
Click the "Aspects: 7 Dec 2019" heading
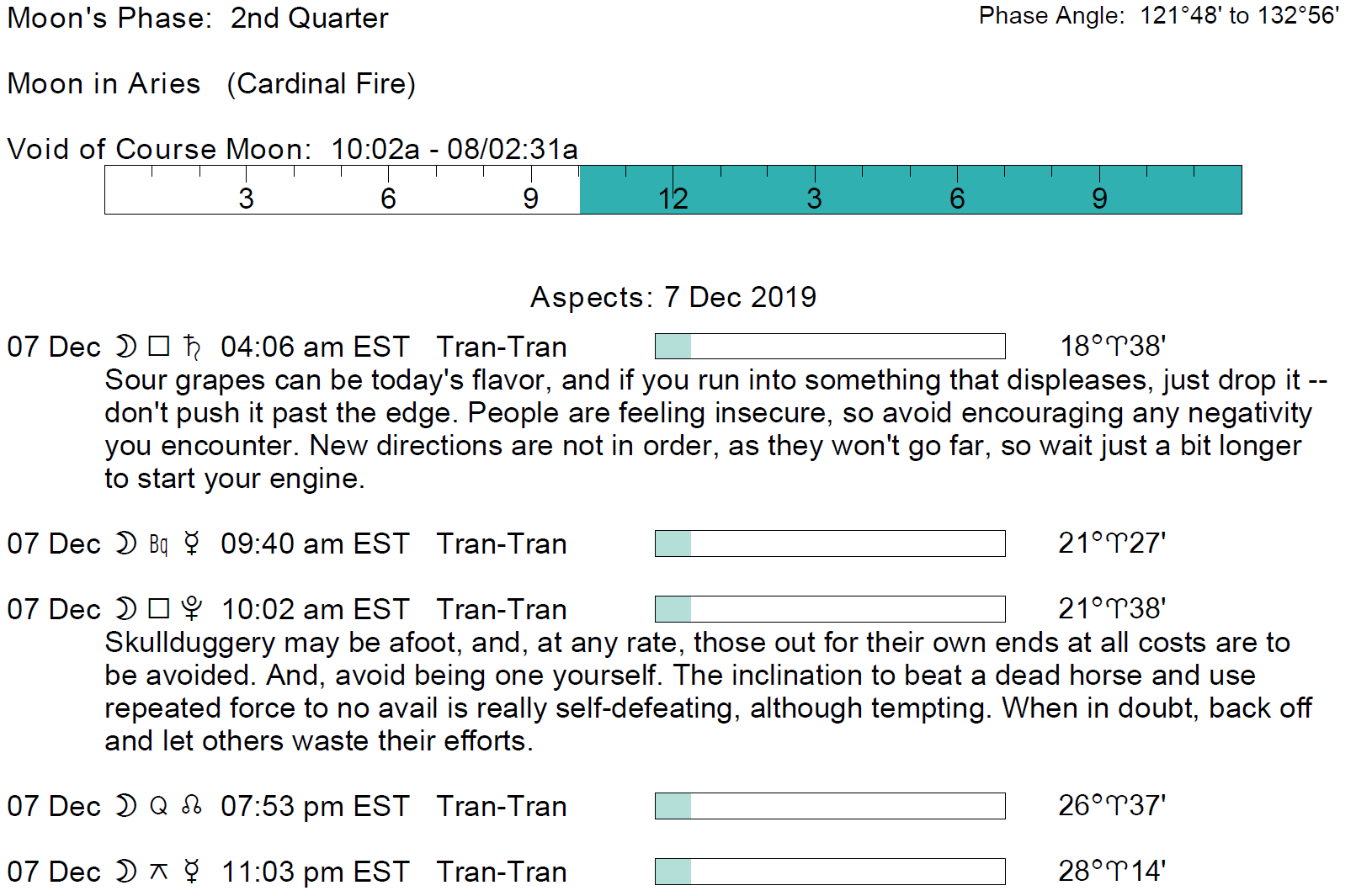click(673, 297)
